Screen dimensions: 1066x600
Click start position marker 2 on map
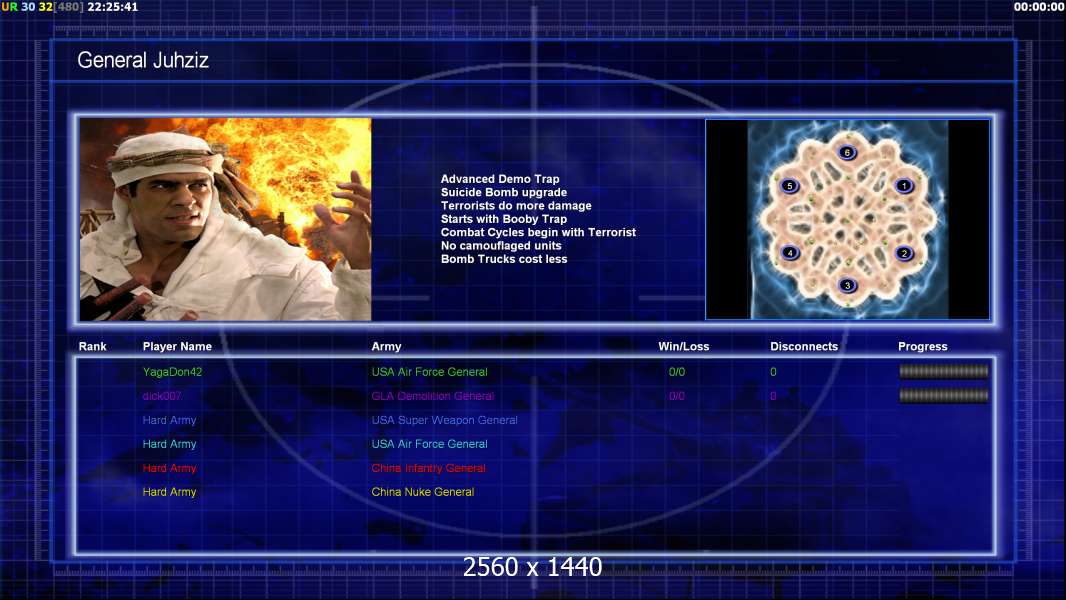pyautogui.click(x=904, y=253)
